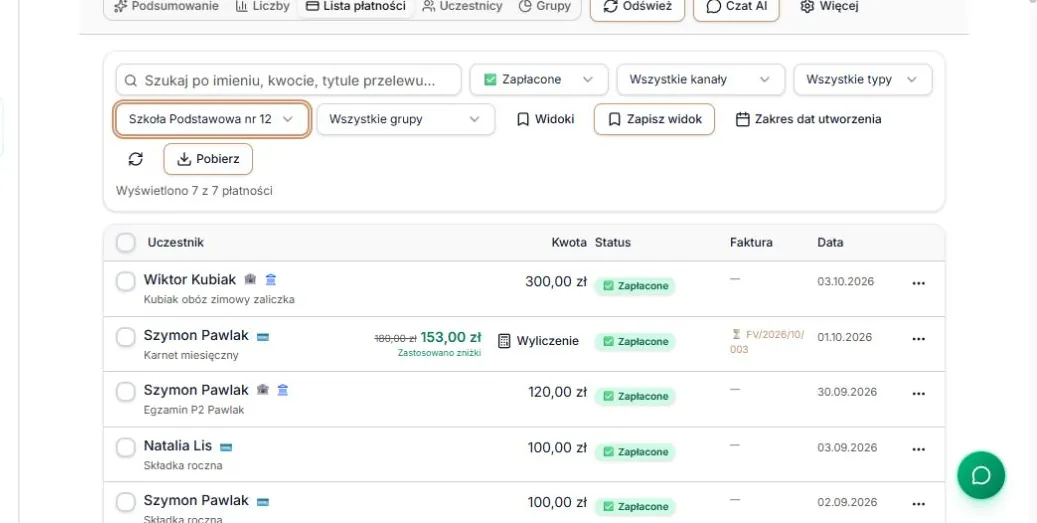Viewport: 1037px width, 523px height.
Task: Click the bank icon beside Wiktor Kubiak
Action: coord(270,280)
